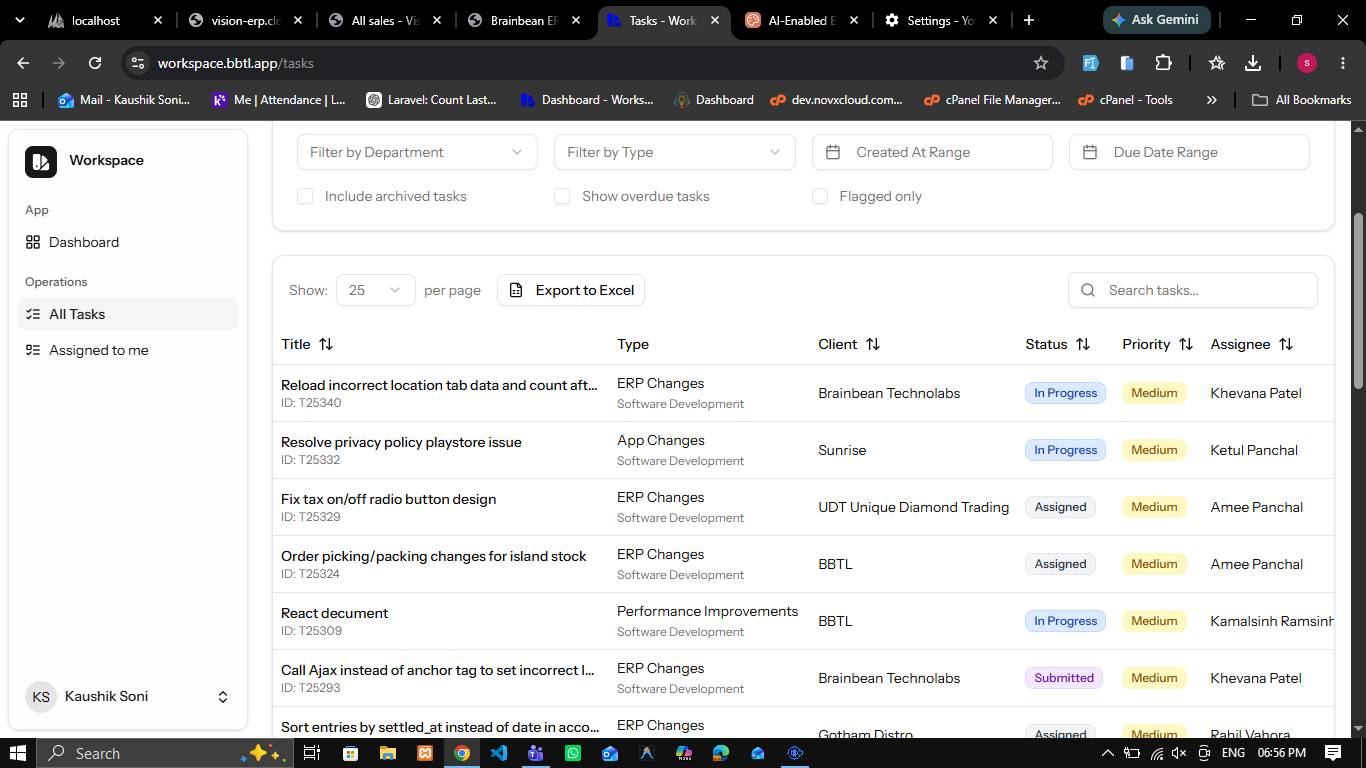1366x768 pixels.
Task: Bookmark this page with the star icon
Action: click(x=1041, y=63)
